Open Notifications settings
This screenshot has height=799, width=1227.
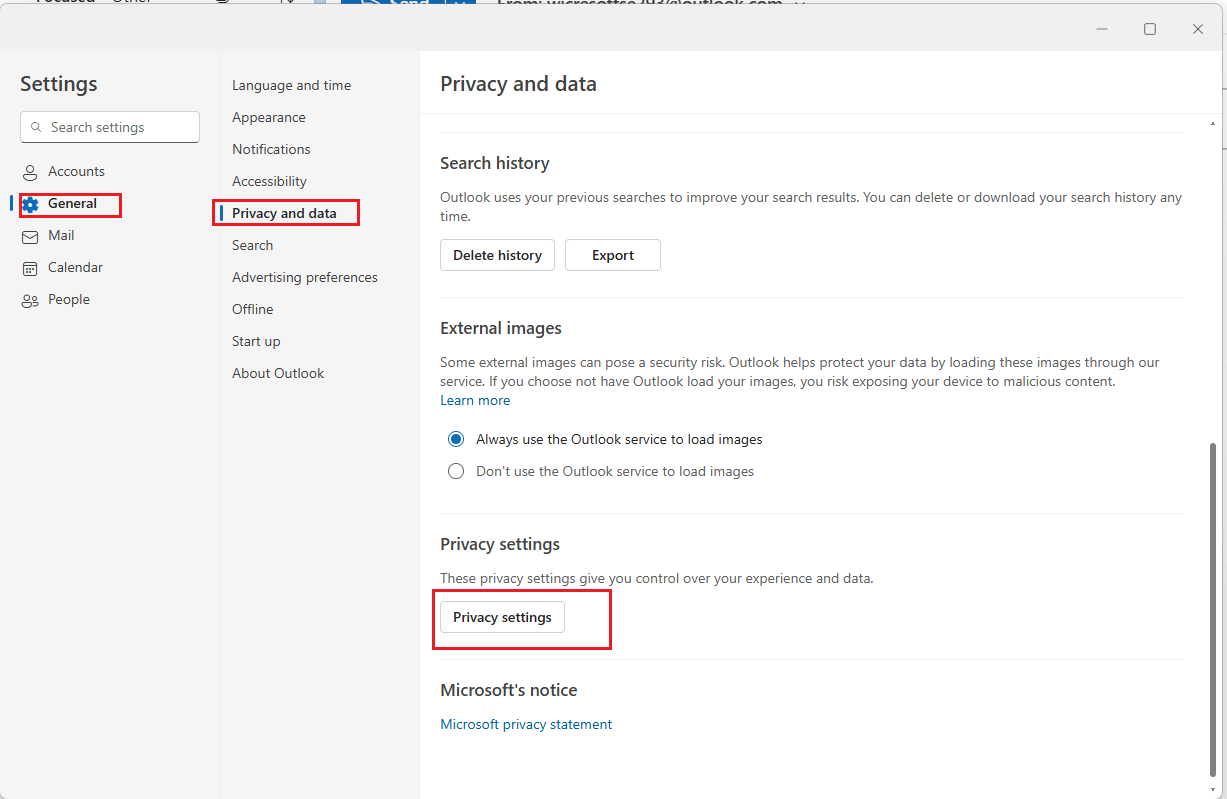pyautogui.click(x=270, y=148)
